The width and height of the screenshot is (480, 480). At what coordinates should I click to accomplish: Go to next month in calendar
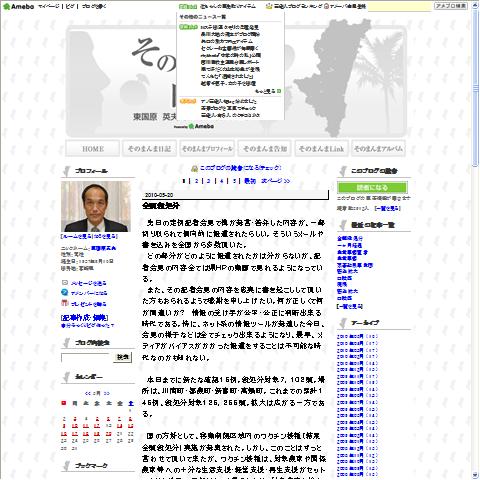[x=107, y=393]
